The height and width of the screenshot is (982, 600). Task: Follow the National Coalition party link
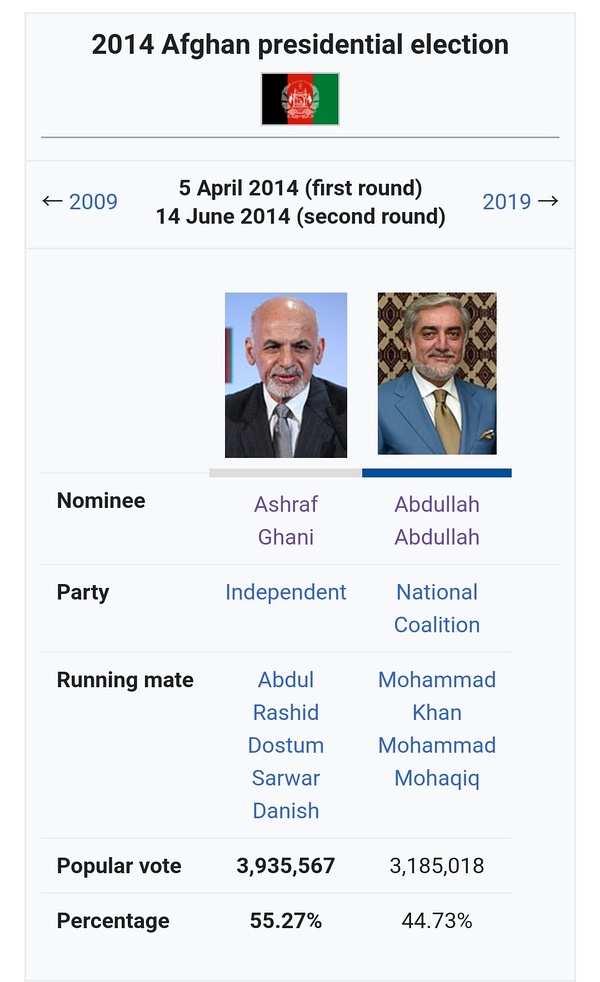(x=437, y=608)
